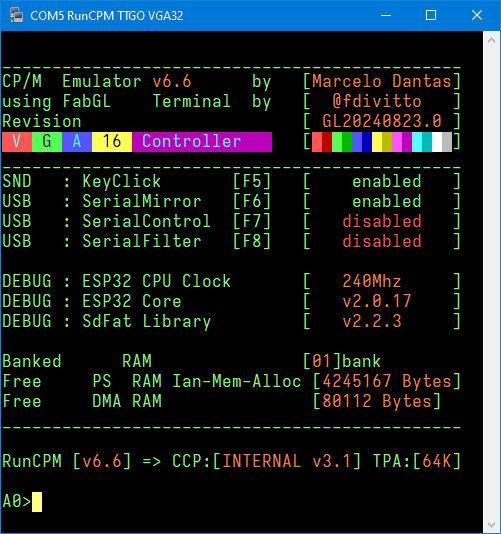The height and width of the screenshot is (534, 501).
Task: Click the yellow 16 block in banner
Action: [112, 142]
